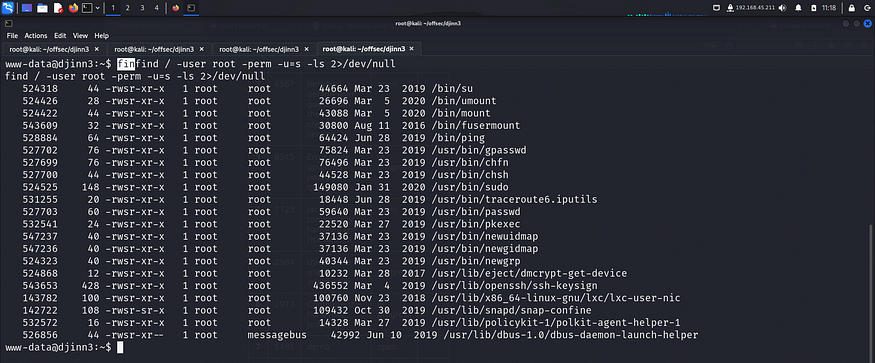Click the VPN network lock icon

[730, 8]
